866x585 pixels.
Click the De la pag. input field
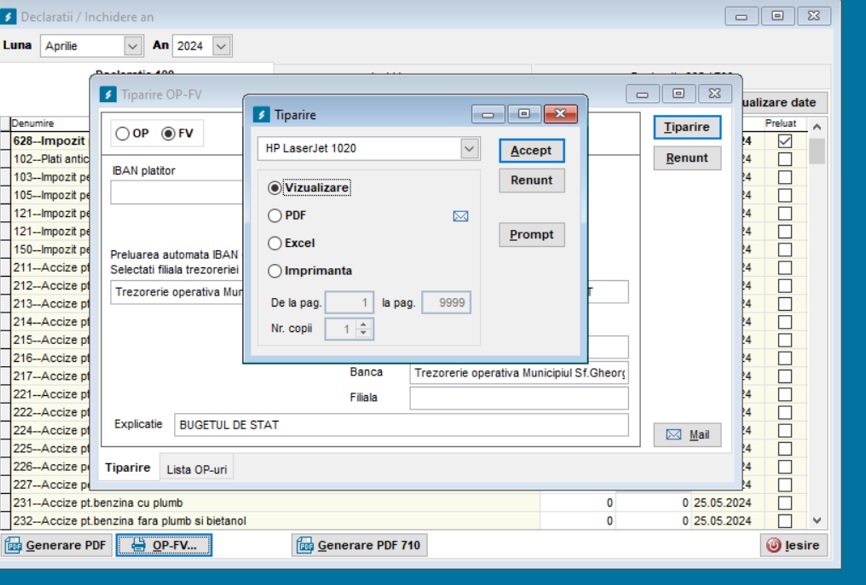[349, 303]
